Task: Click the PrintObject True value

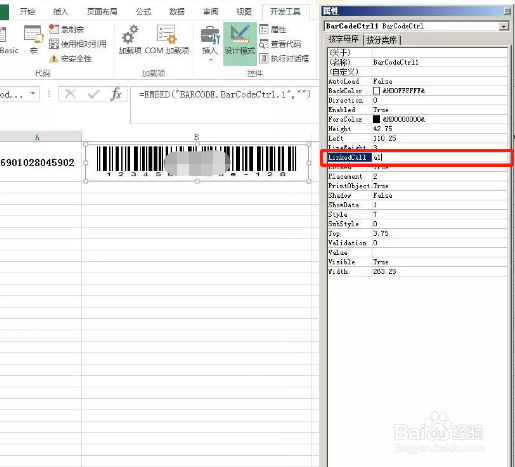Action: click(381, 186)
